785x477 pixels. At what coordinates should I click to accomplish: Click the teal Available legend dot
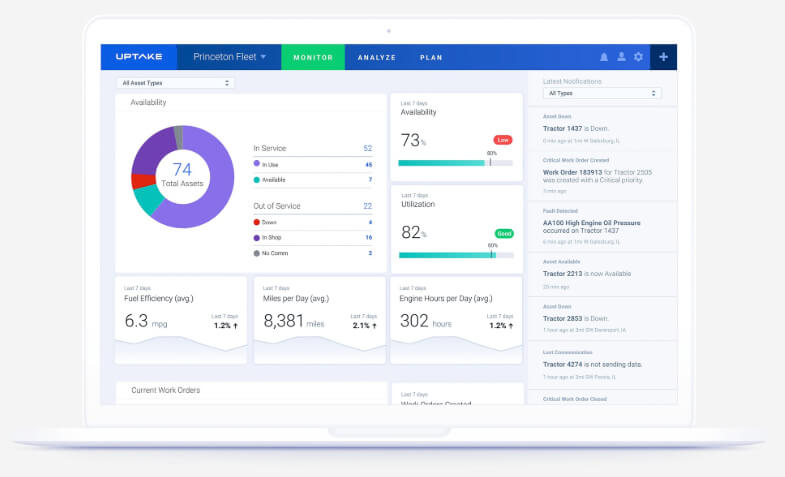257,180
